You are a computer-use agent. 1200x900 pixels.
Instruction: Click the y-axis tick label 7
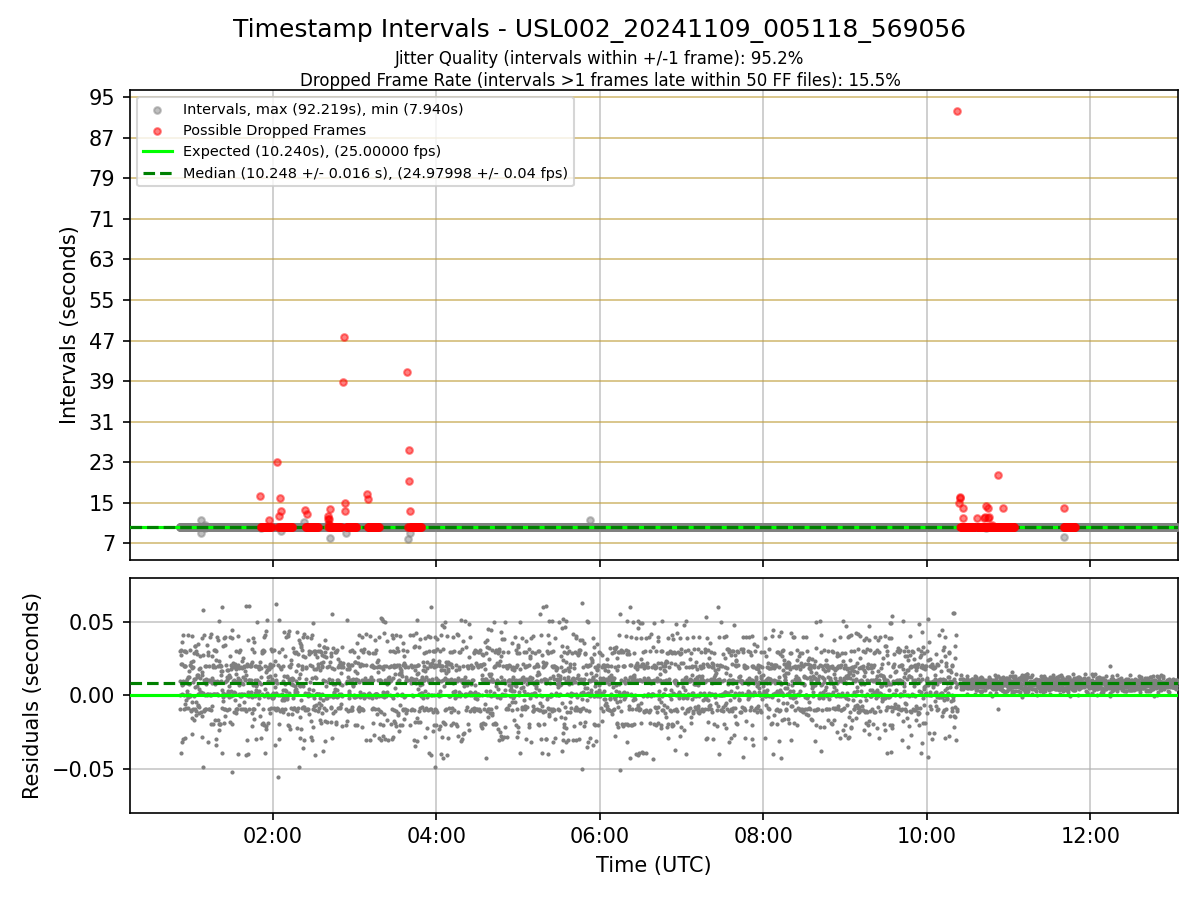point(107,544)
